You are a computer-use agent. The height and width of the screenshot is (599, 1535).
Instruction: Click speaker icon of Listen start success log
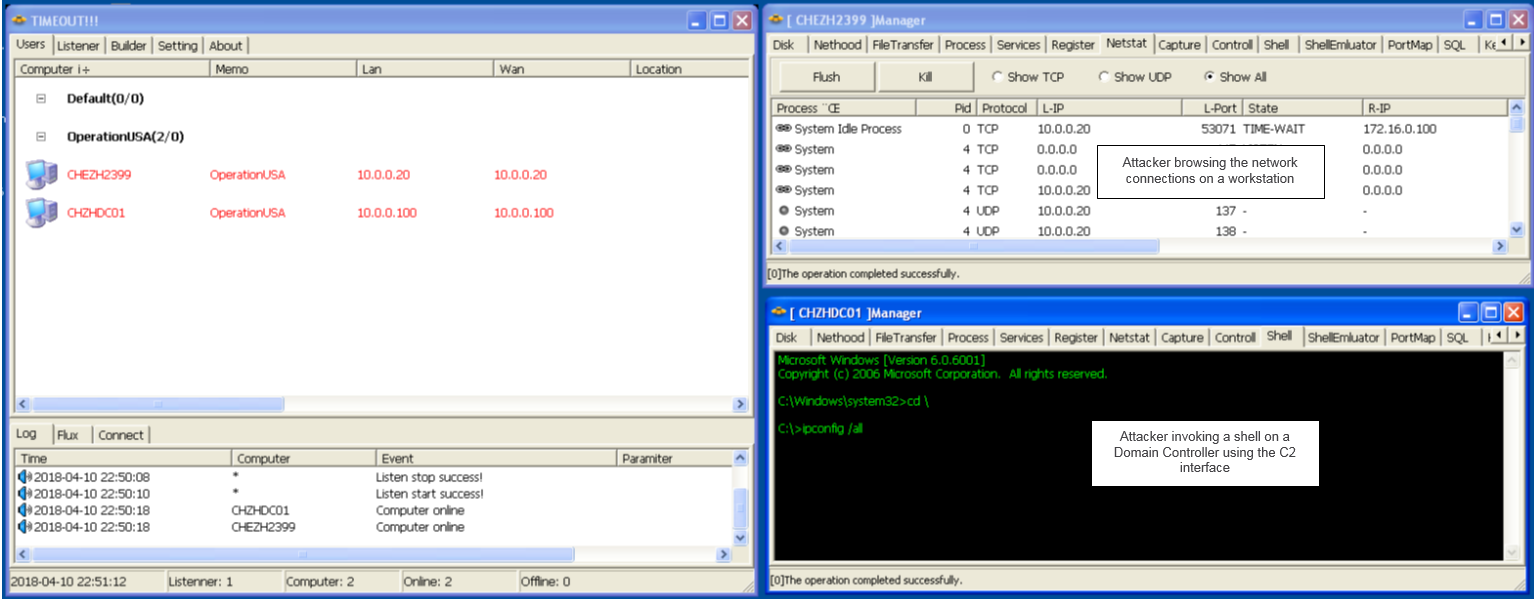25,494
